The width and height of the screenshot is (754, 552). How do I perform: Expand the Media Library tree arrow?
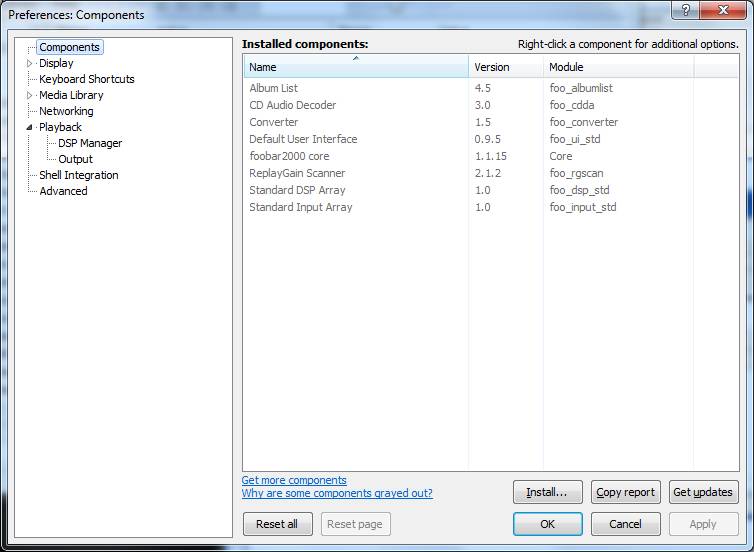click(x=29, y=95)
